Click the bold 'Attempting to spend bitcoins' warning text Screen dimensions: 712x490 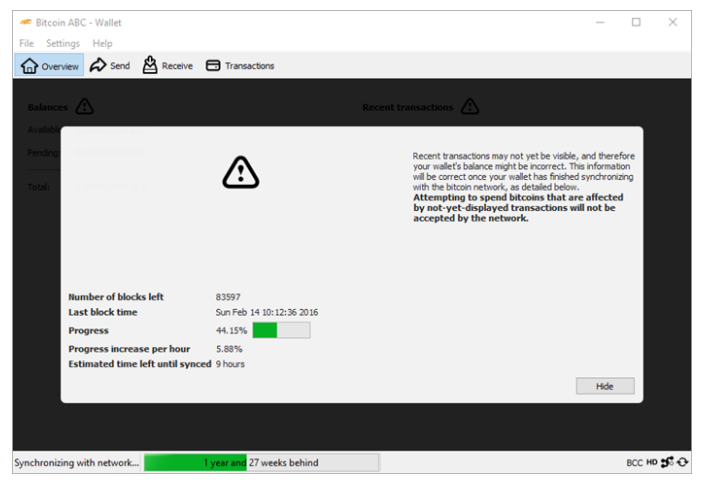[518, 208]
